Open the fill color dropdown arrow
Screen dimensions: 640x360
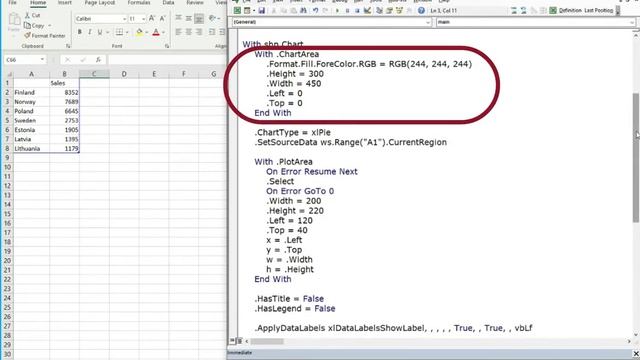[146, 32]
